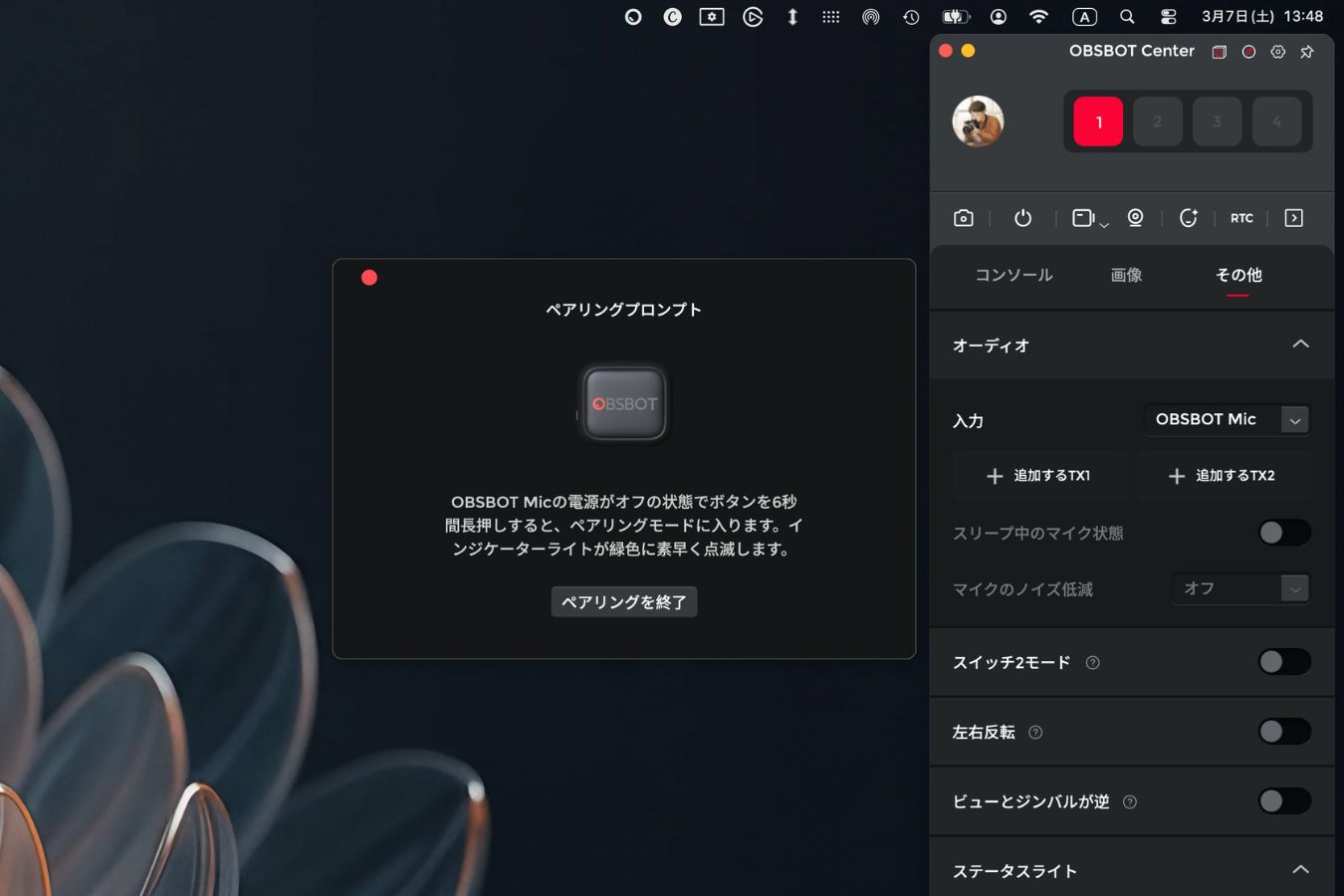The height and width of the screenshot is (896, 1344).
Task: Click the ペアリングを終了 button
Action: point(623,602)
